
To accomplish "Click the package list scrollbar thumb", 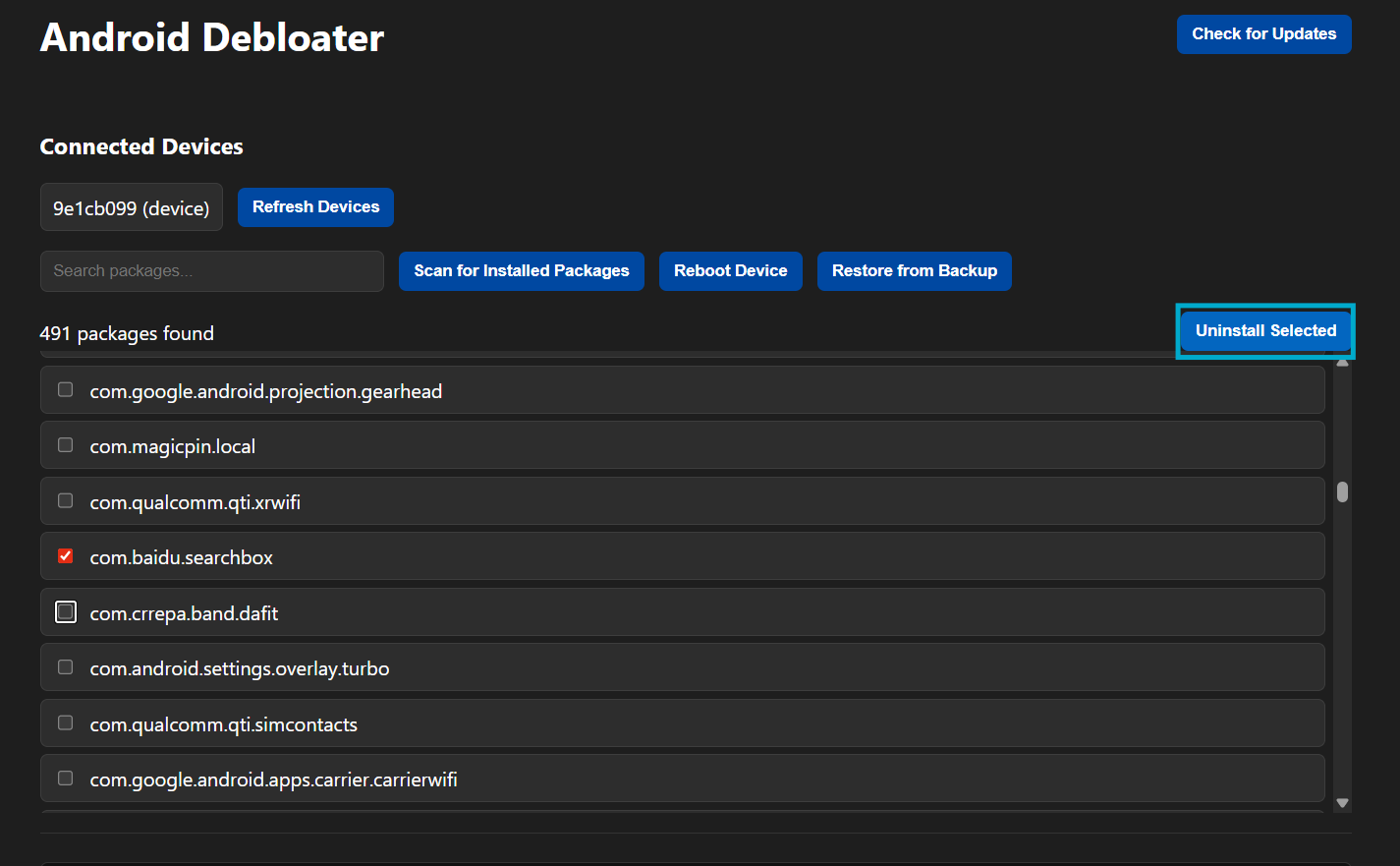I will [1342, 491].
